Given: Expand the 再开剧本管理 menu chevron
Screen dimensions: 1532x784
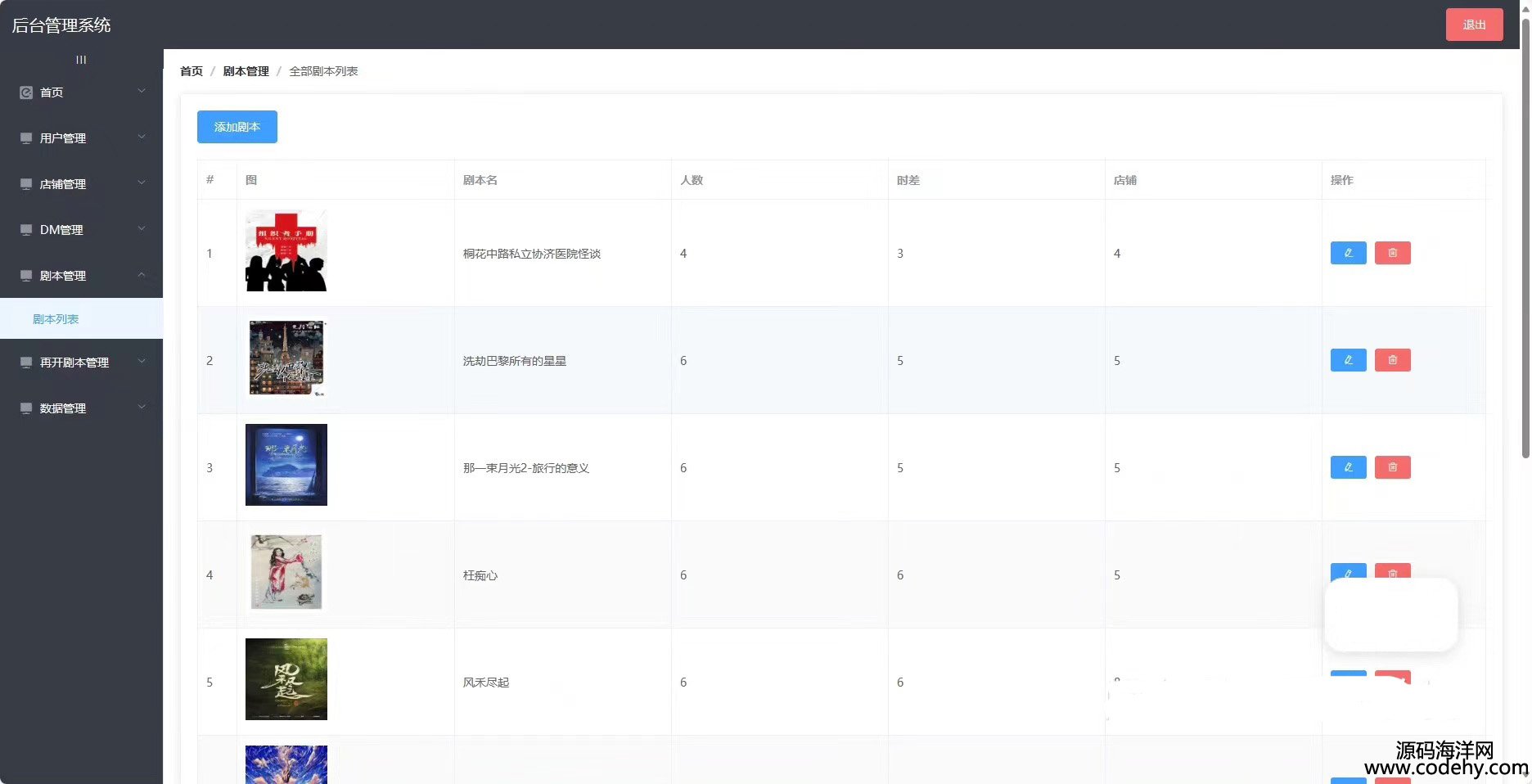Looking at the screenshot, I should [142, 361].
